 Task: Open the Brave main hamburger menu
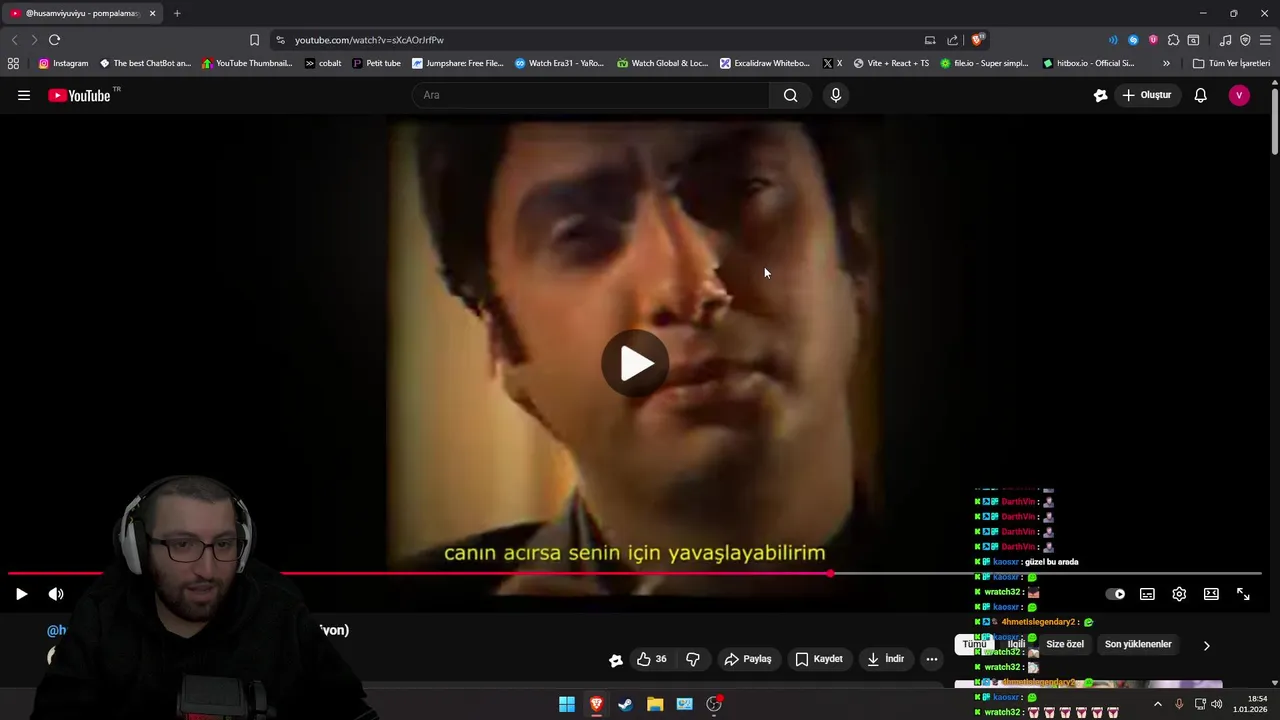[x=1265, y=40]
